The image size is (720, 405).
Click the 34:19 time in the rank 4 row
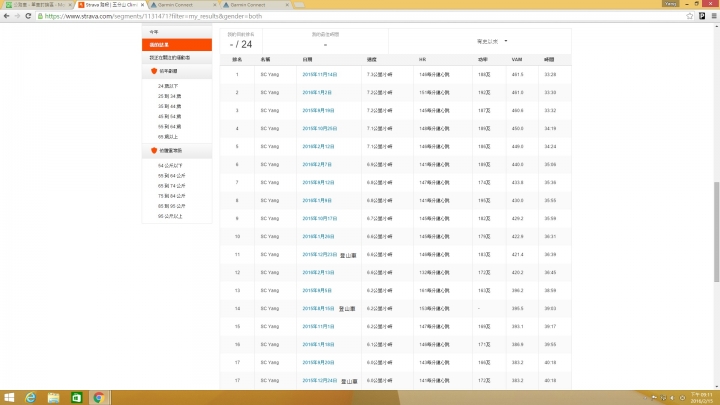click(x=550, y=129)
